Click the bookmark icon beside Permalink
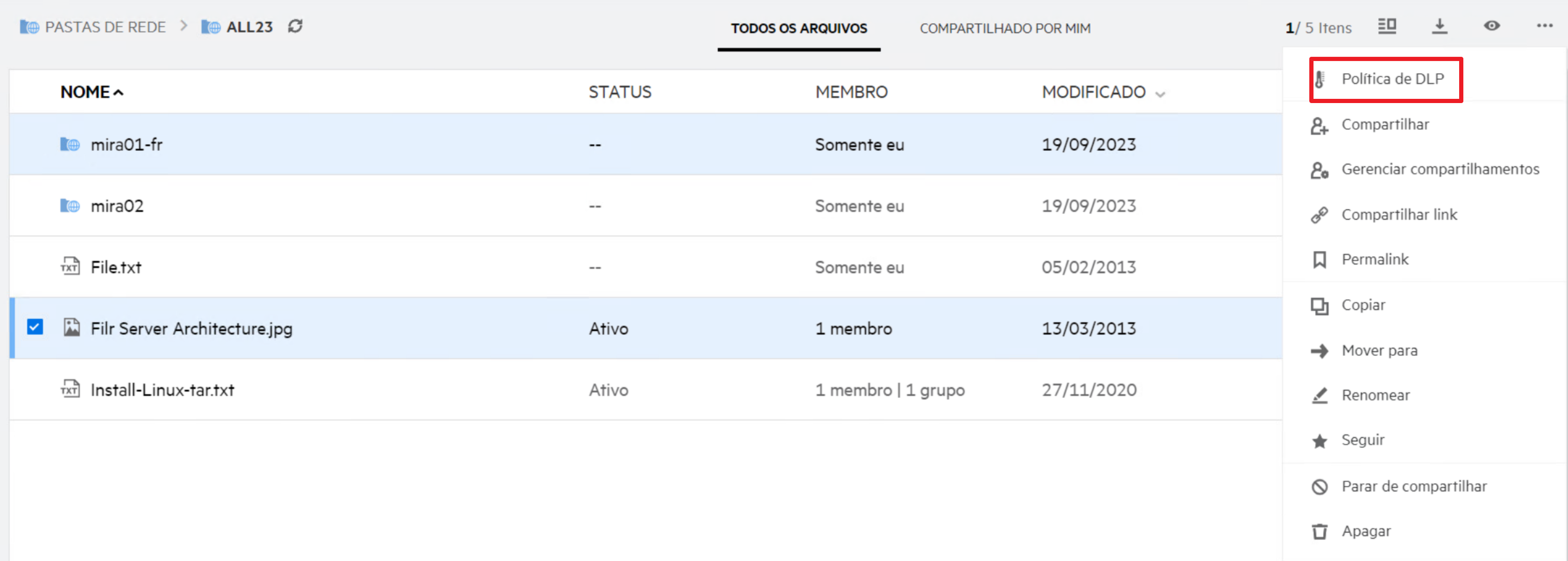The width and height of the screenshot is (1568, 561). click(1319, 260)
